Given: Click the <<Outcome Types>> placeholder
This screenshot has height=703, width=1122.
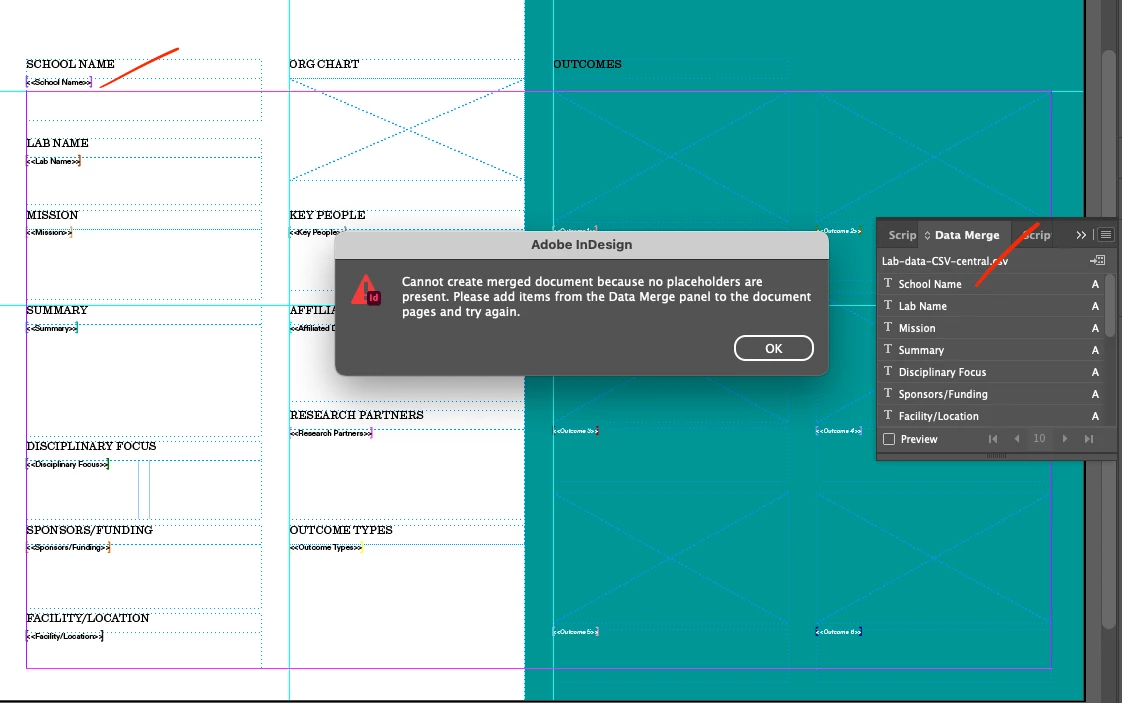Looking at the screenshot, I should tap(326, 548).
